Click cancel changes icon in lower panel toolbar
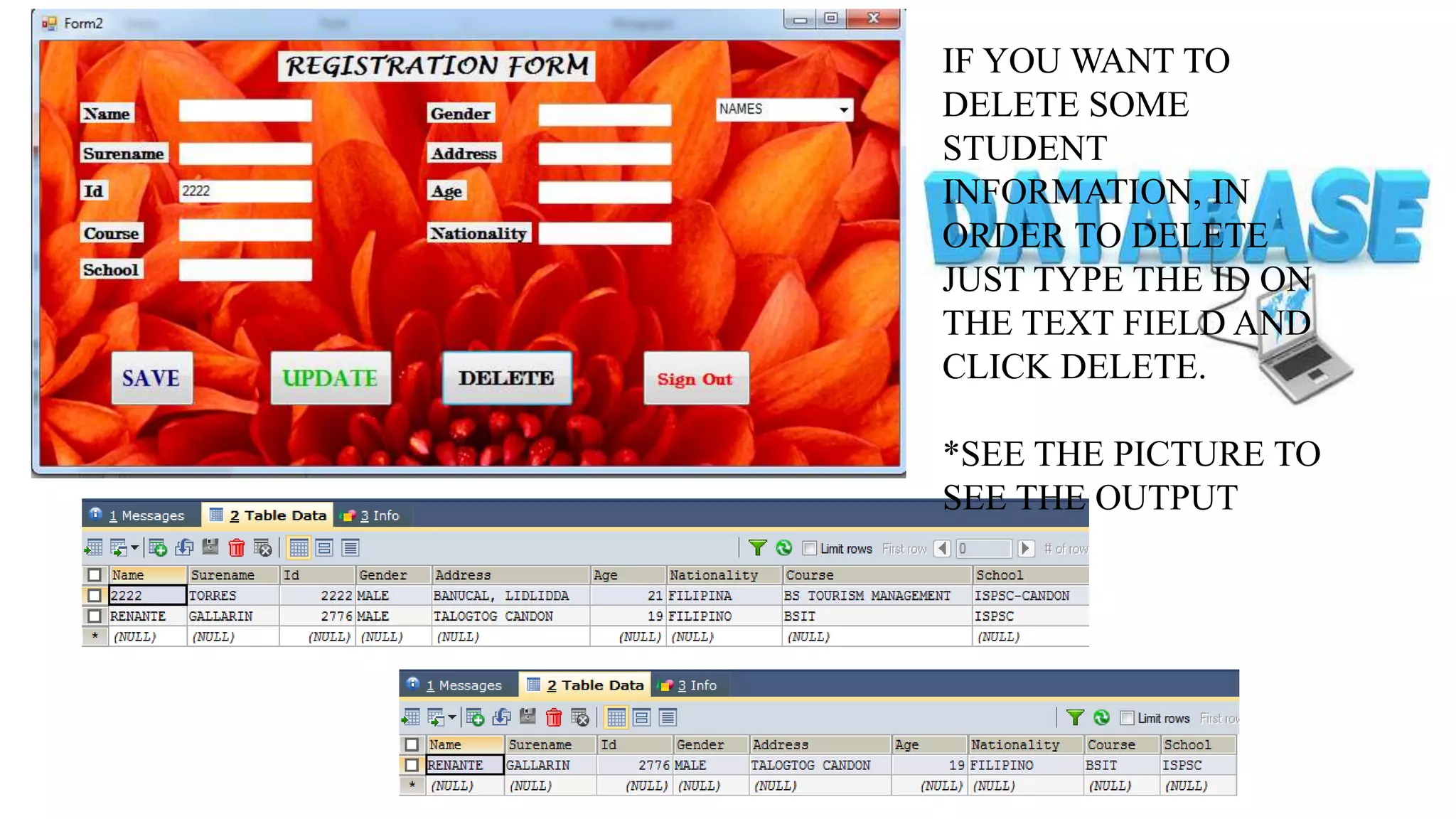1456x819 pixels. 579,717
